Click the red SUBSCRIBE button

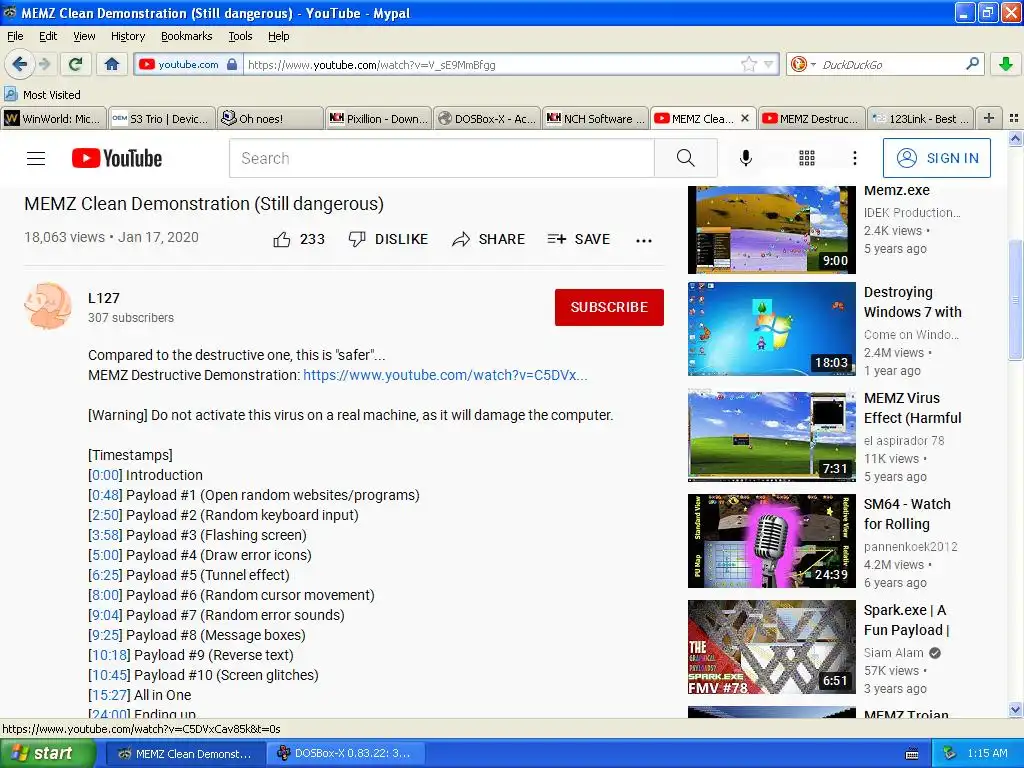(609, 307)
